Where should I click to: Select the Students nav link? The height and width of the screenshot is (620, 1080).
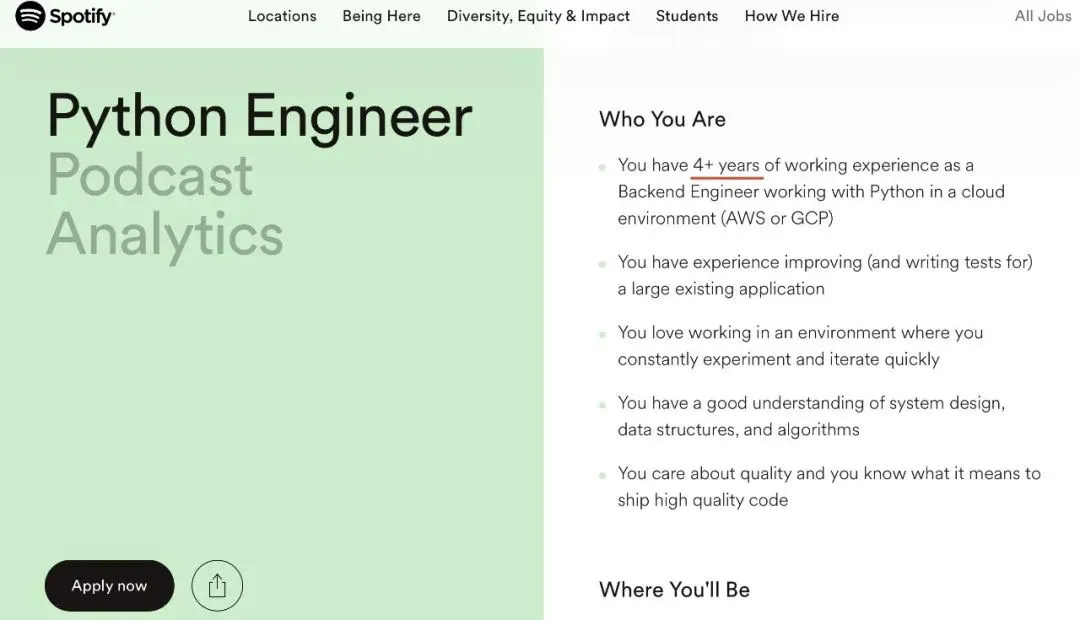coord(687,16)
